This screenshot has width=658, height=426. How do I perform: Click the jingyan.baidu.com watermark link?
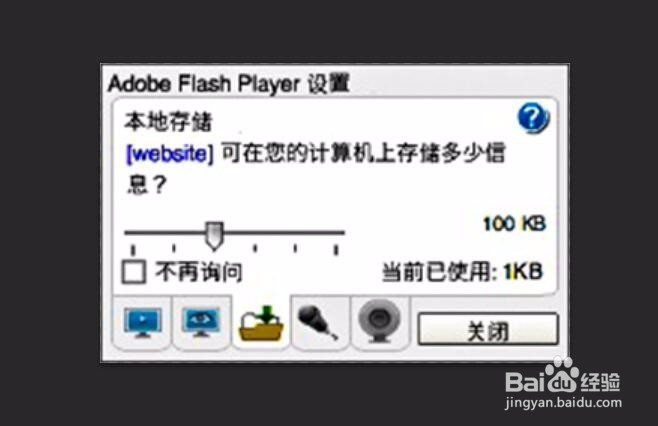tap(563, 403)
